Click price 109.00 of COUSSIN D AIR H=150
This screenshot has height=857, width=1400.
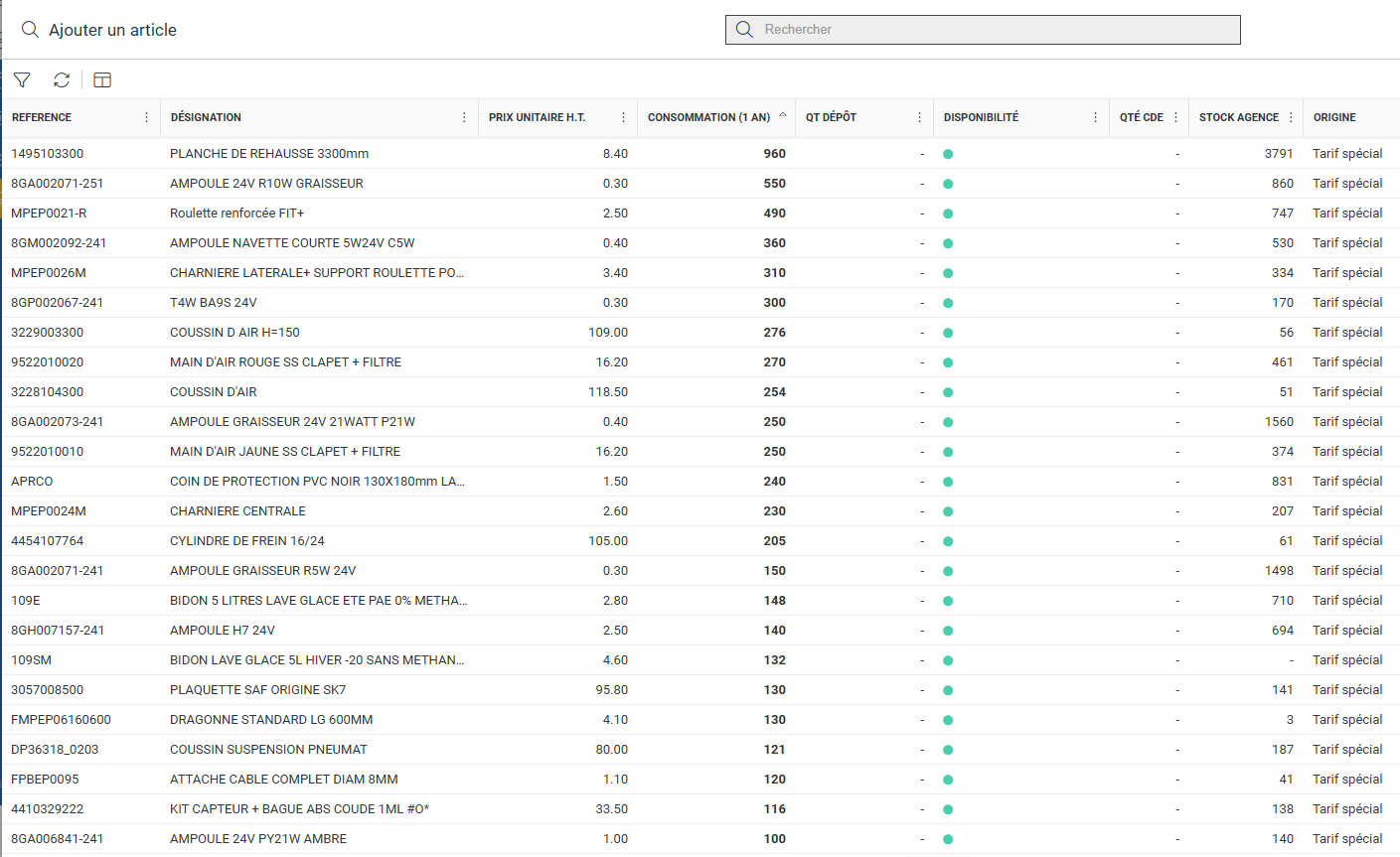pos(608,333)
